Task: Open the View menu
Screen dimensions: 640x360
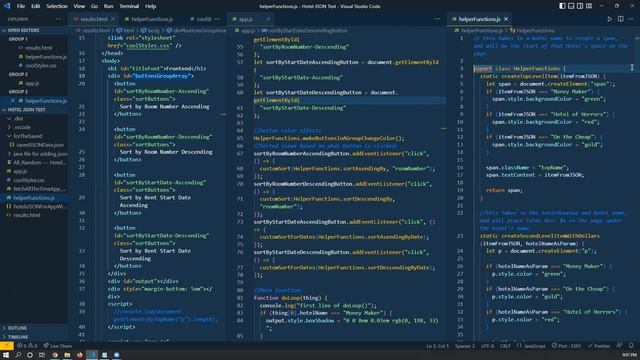Action: point(79,6)
